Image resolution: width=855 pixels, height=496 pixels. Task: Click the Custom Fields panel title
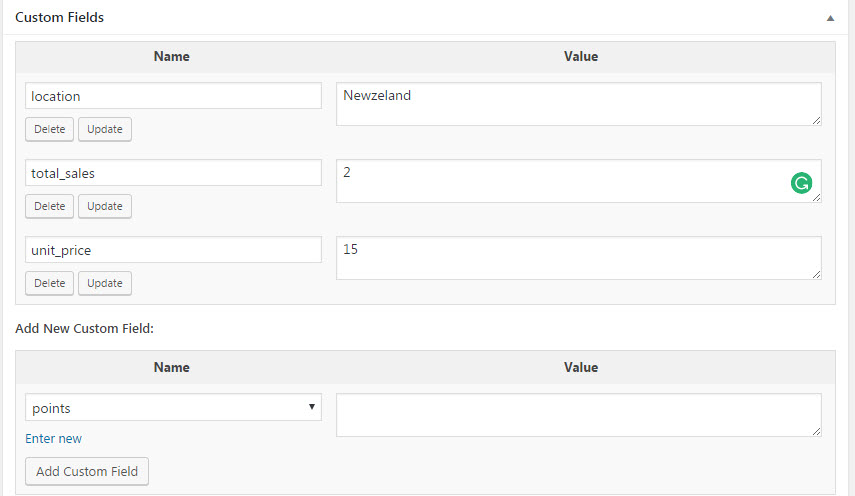(59, 17)
